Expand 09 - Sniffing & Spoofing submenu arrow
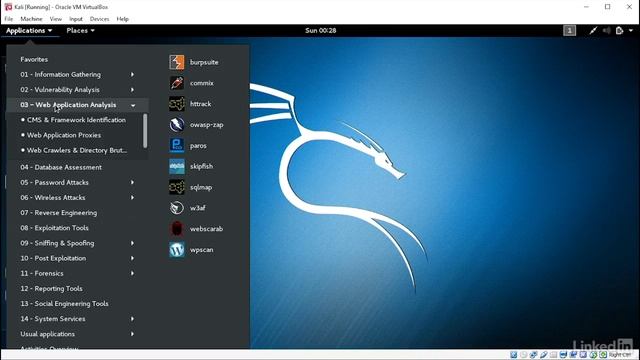The image size is (640, 360). [x=132, y=243]
